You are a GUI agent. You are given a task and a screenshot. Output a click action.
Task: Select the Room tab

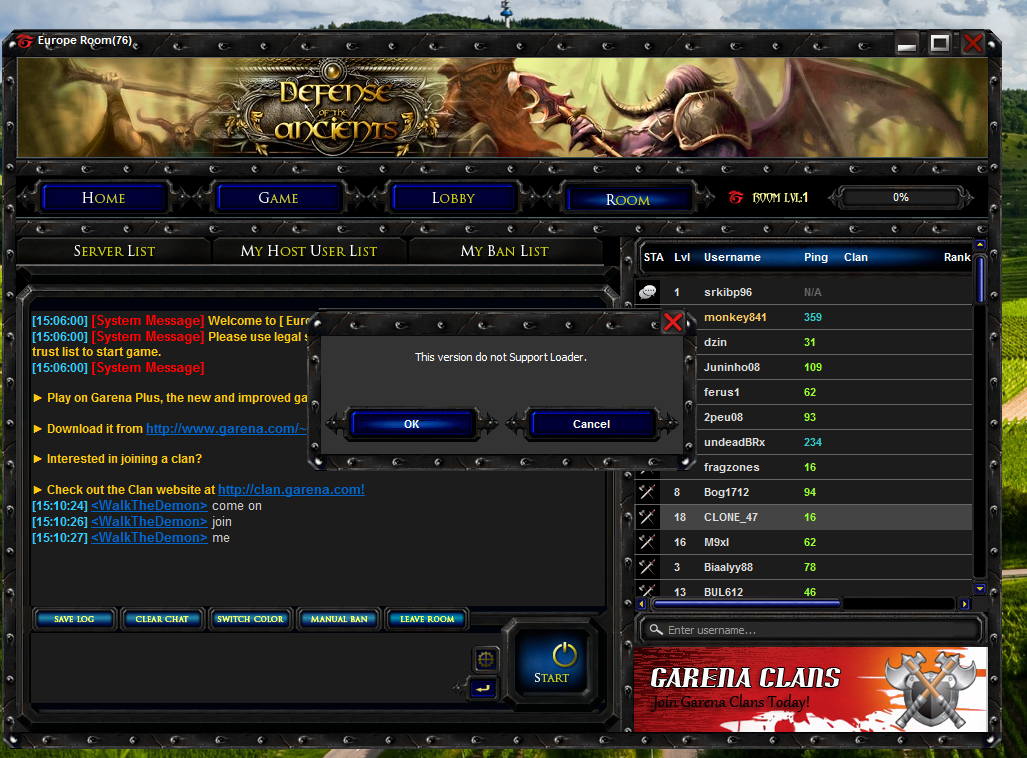628,199
